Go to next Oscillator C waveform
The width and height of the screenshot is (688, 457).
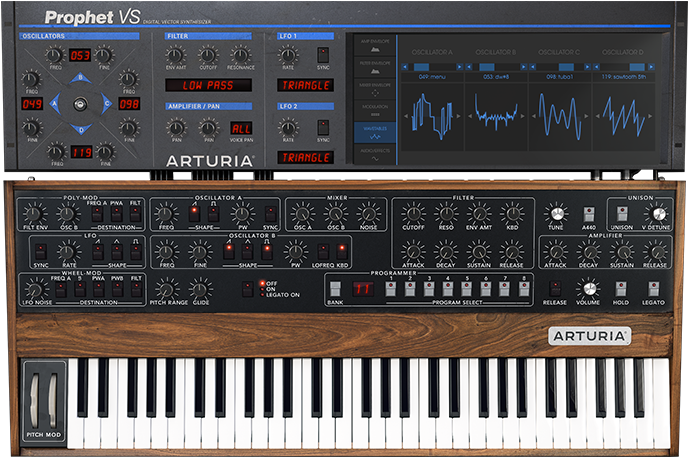click(586, 116)
